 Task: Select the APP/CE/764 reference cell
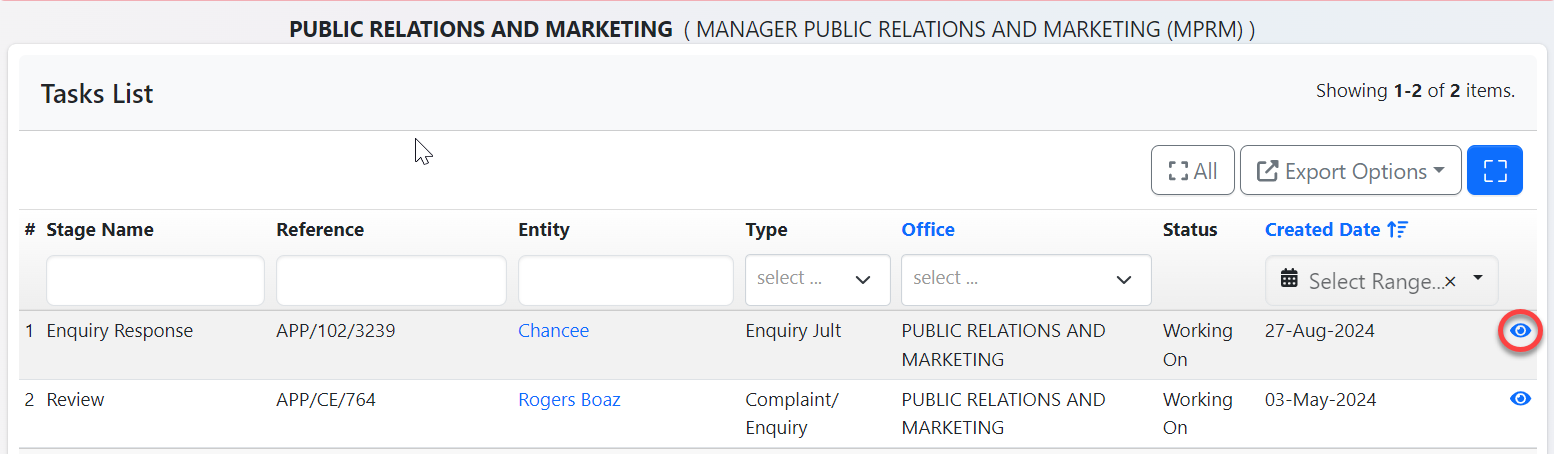click(x=326, y=400)
